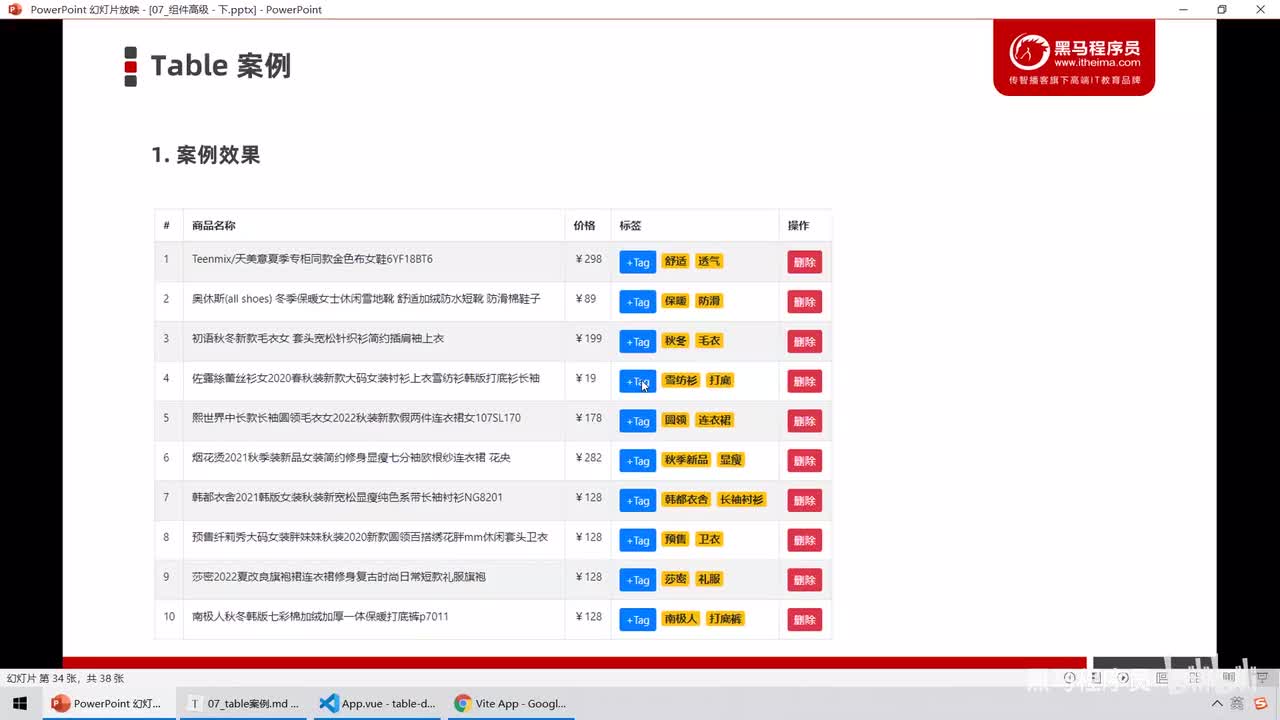Click +Tag for the 预售纤莉秀 row

coord(637,540)
